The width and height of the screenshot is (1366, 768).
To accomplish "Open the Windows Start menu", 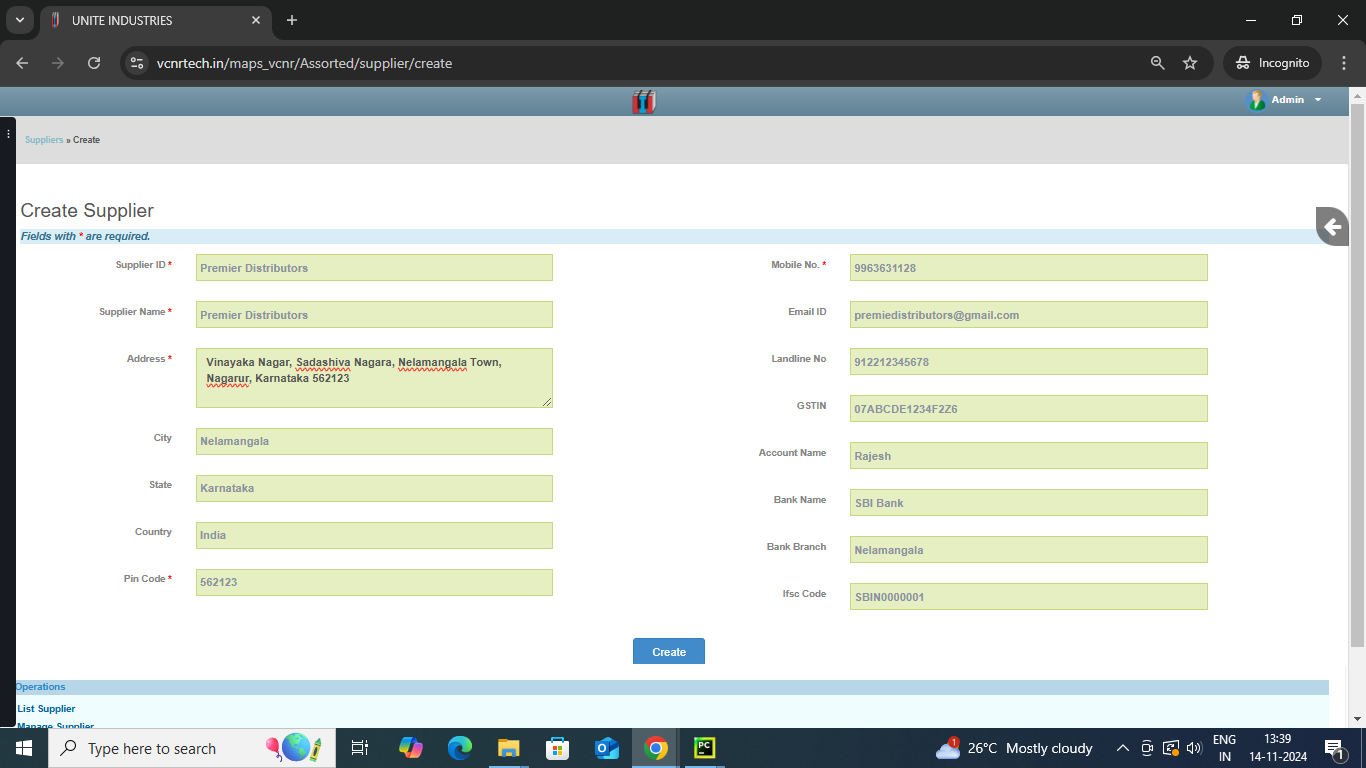I will [24, 748].
